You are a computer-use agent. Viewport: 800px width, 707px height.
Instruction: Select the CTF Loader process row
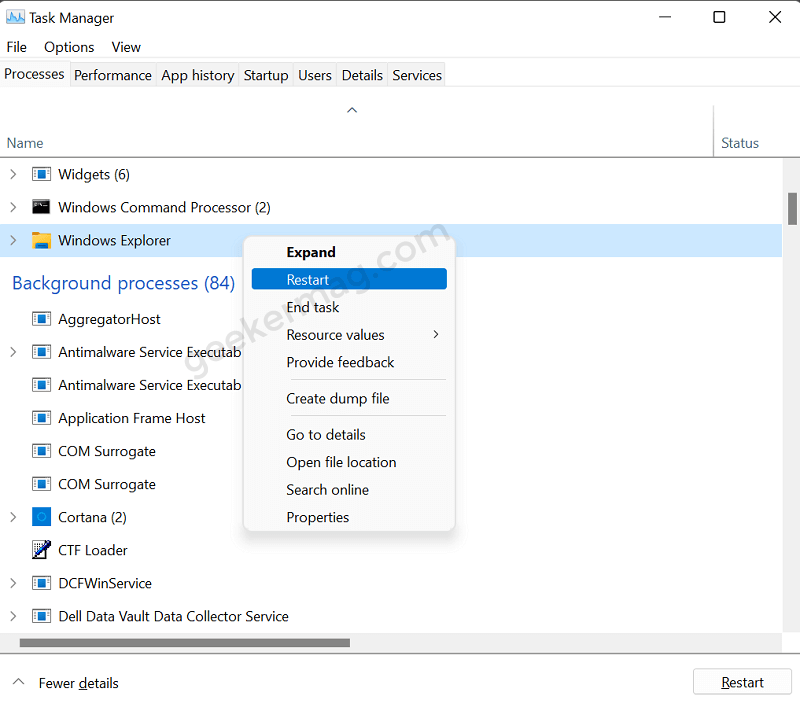click(x=391, y=550)
